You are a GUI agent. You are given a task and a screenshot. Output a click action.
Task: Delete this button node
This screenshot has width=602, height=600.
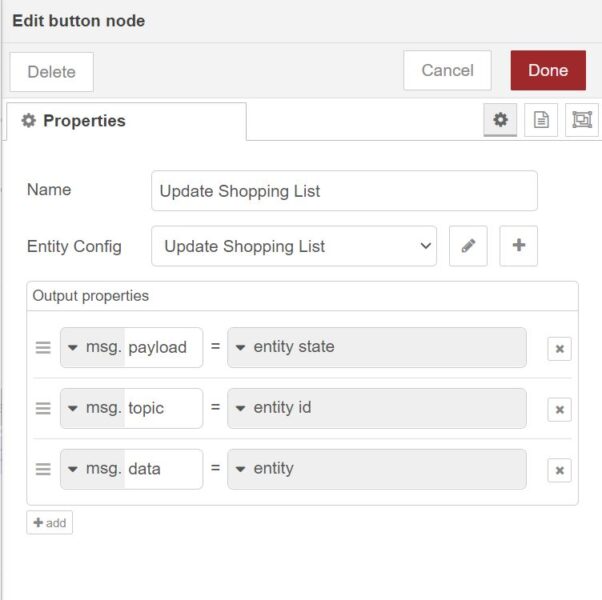pyautogui.click(x=51, y=72)
